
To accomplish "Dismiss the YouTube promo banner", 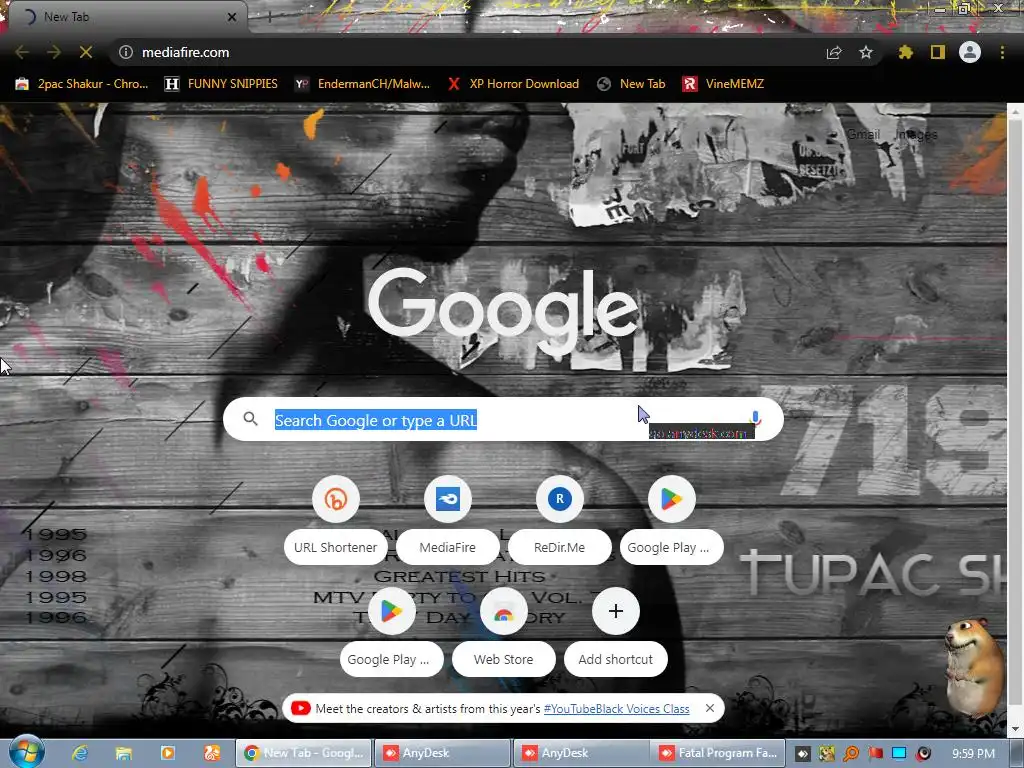I will click(709, 708).
